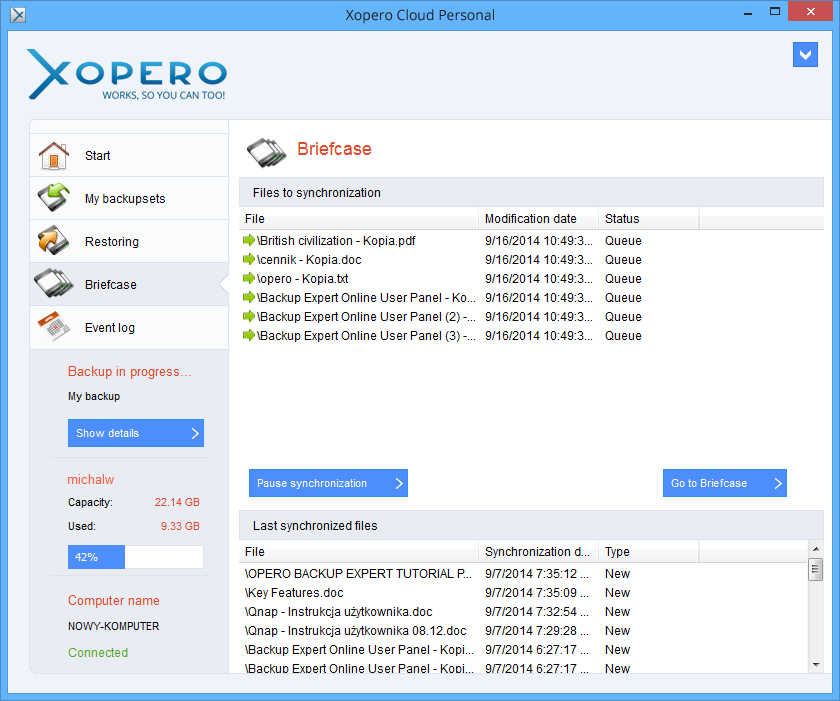
Task: Click the Briefcase stacked drives sidebar icon
Action: coord(54,283)
